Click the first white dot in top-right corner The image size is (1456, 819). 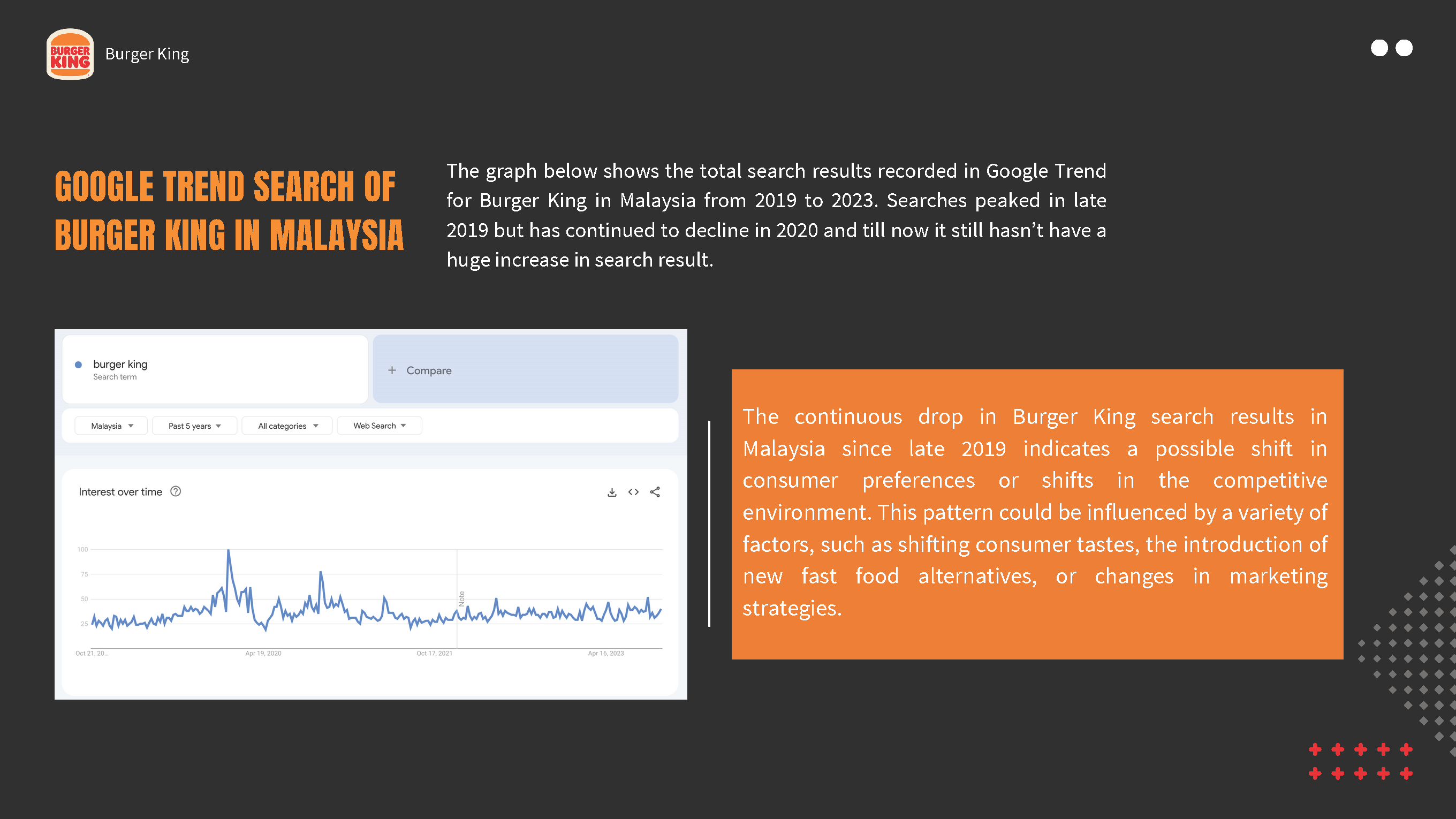coord(1379,48)
